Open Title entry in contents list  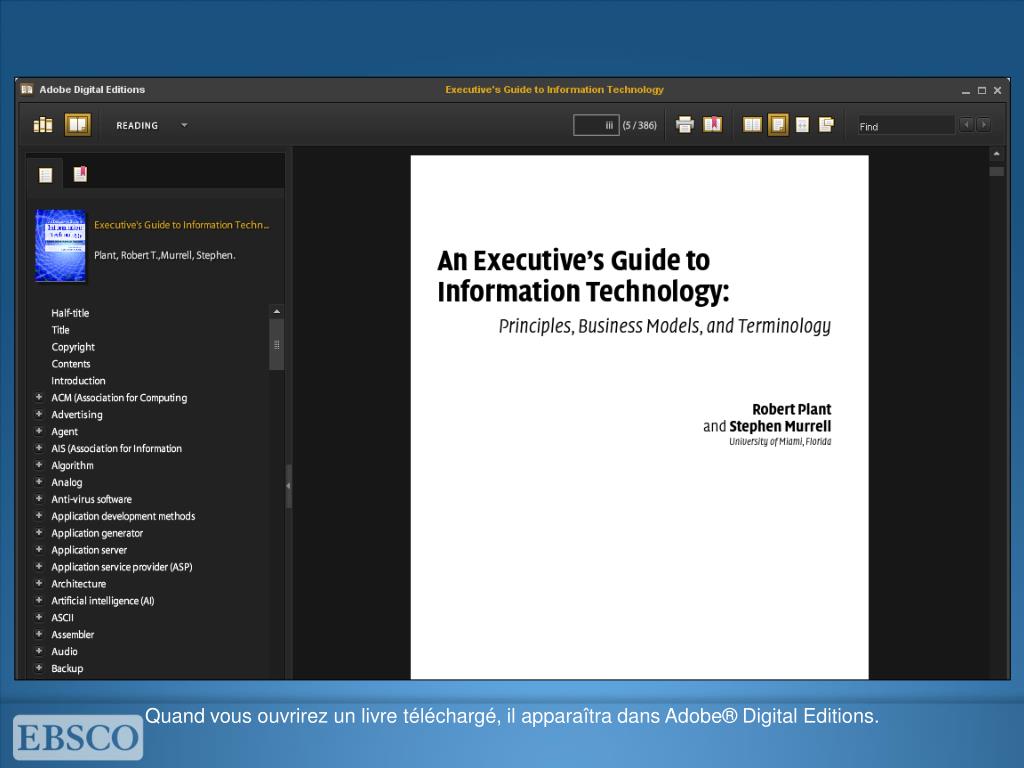pos(60,330)
